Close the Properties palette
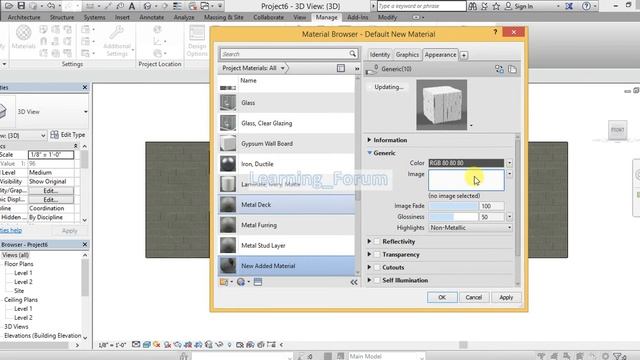 [x=84, y=87]
